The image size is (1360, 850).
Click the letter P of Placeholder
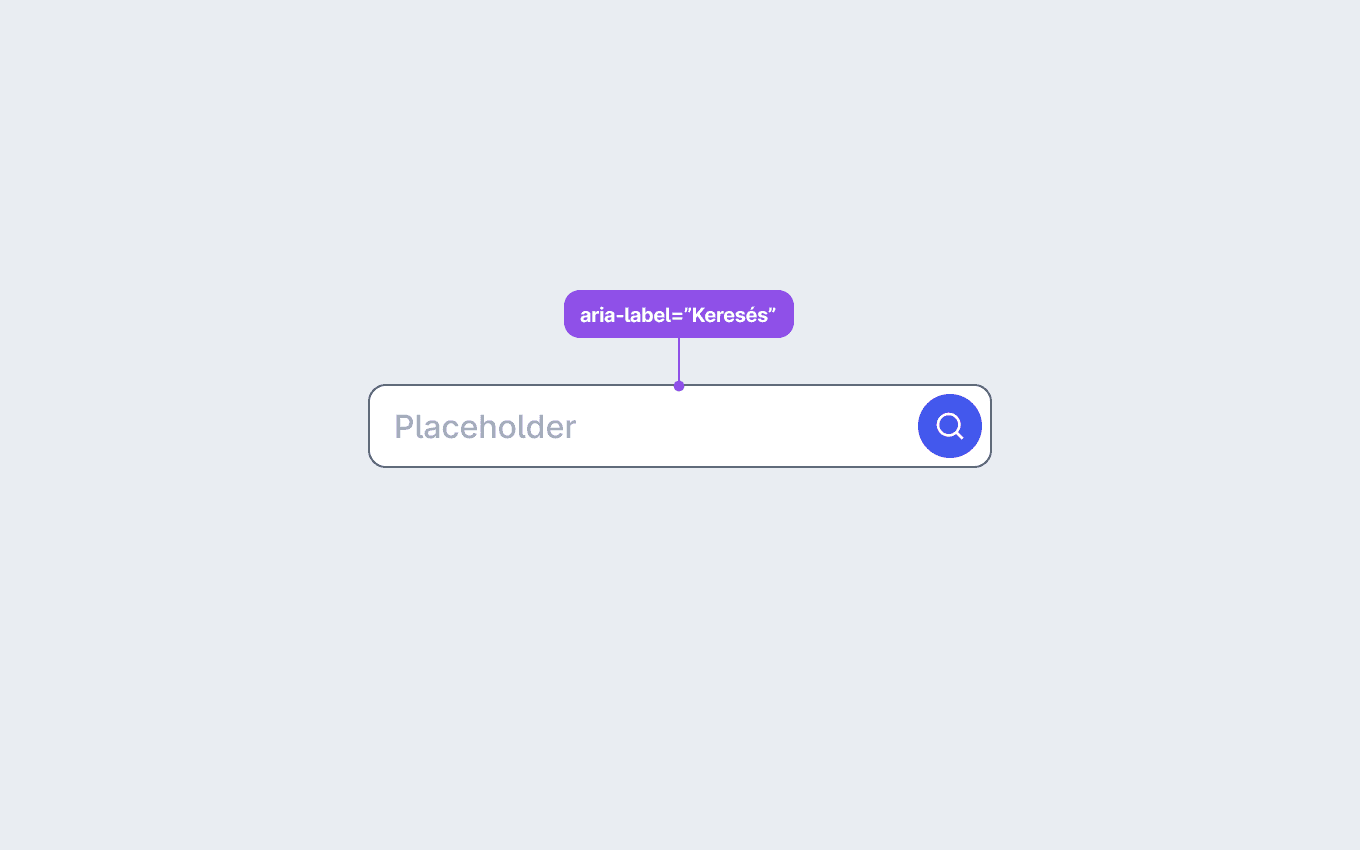[404, 427]
